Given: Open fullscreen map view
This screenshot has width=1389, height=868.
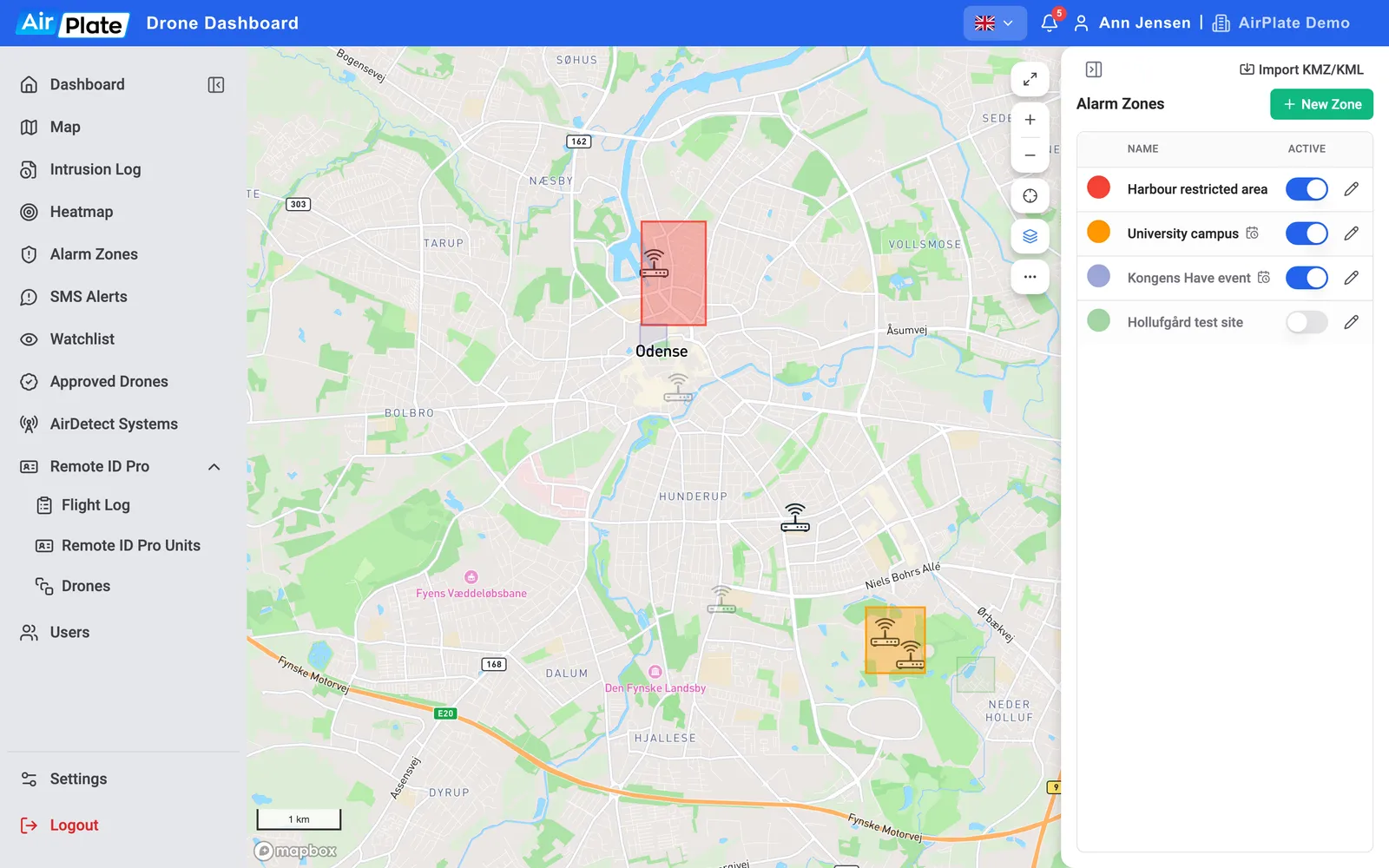Looking at the screenshot, I should click(x=1030, y=79).
